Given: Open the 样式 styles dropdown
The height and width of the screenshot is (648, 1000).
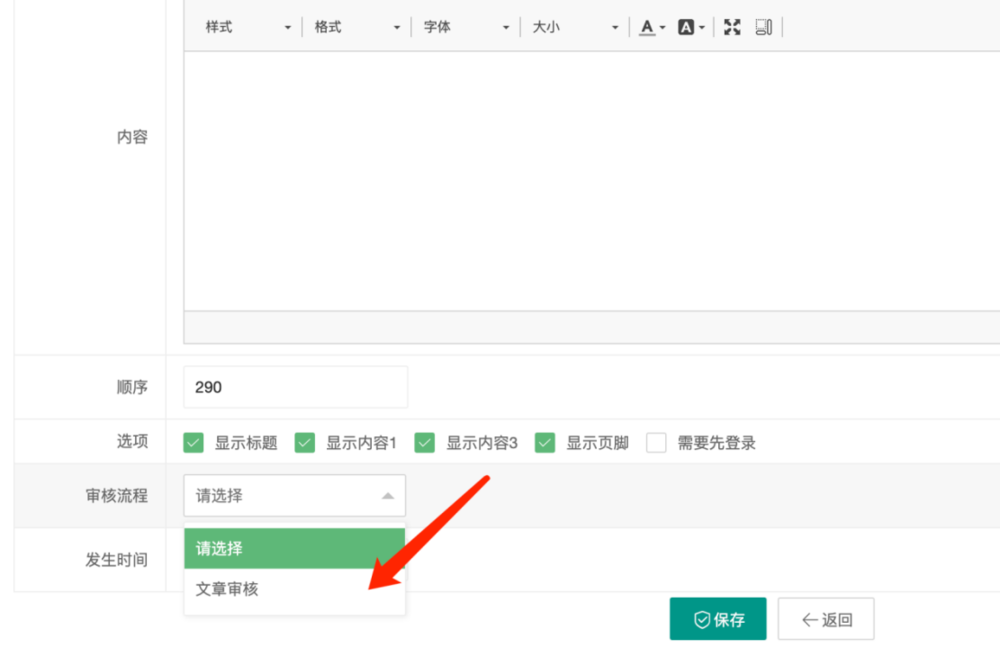Looking at the screenshot, I should tap(248, 27).
